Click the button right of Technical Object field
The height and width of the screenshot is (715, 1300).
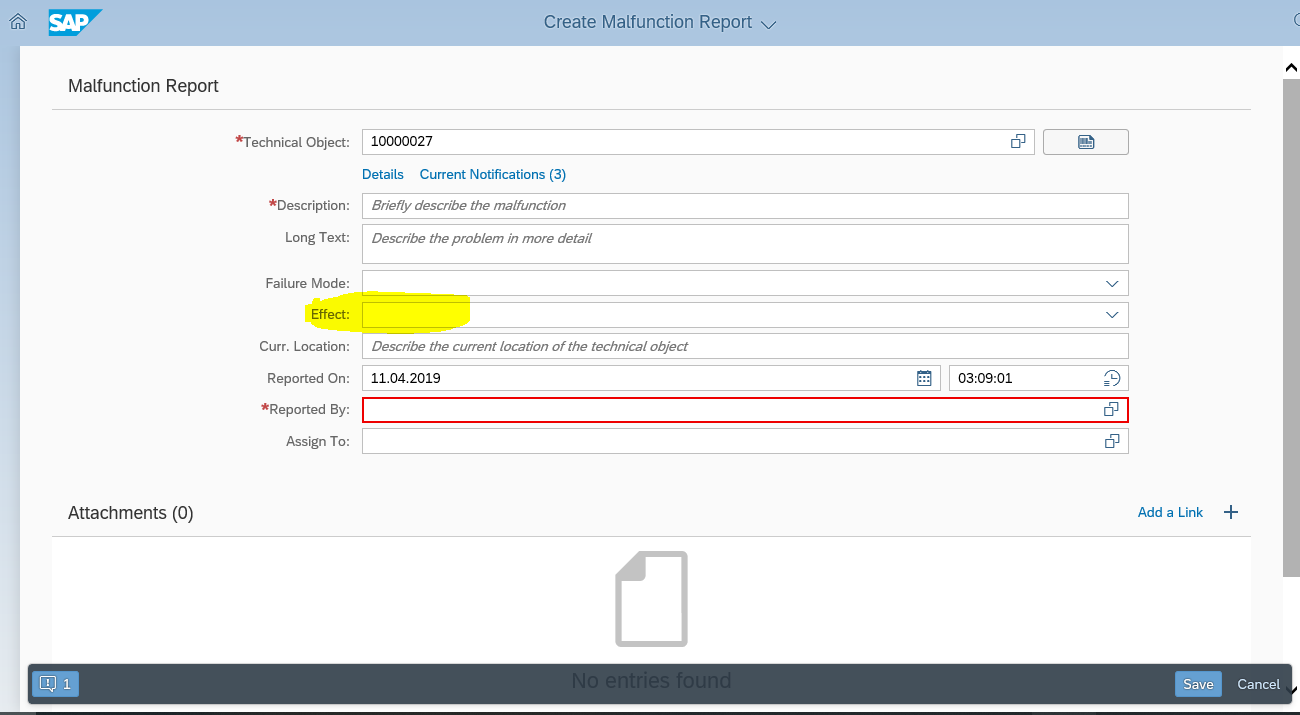1086,142
